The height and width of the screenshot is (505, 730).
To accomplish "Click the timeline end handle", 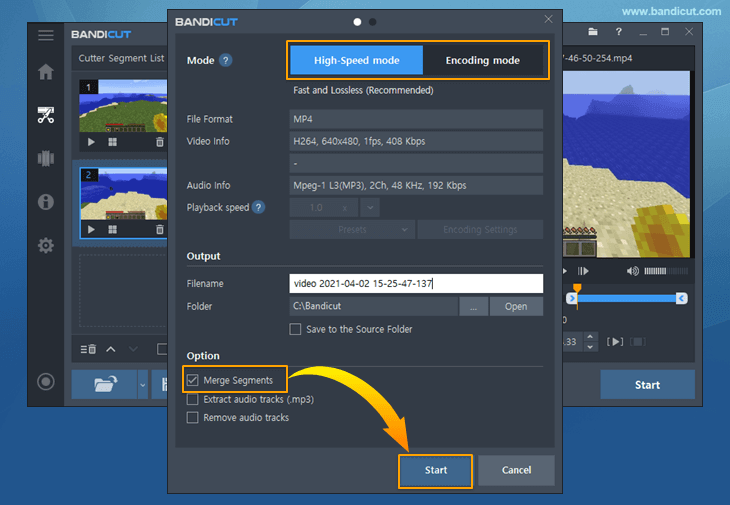I will click(x=682, y=298).
